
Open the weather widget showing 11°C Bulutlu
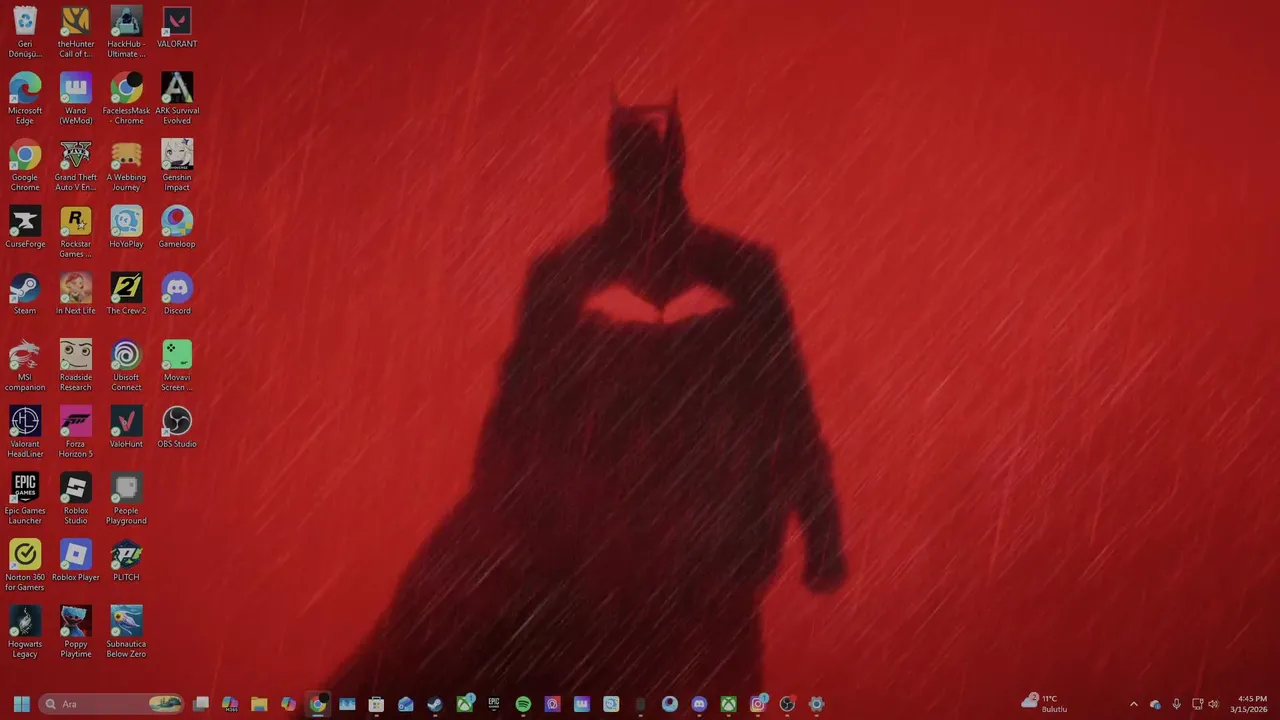tap(1044, 704)
